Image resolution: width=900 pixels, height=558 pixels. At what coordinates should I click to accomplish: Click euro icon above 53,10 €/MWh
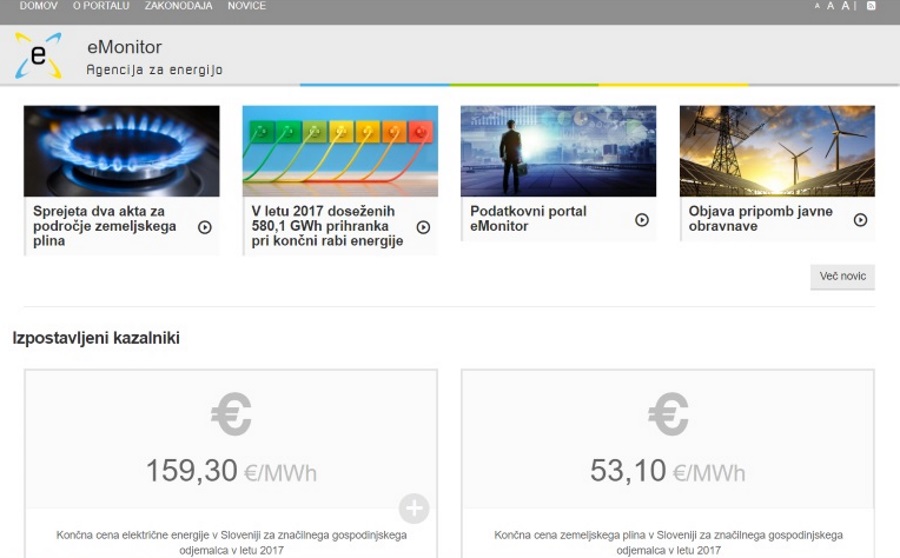[668, 414]
